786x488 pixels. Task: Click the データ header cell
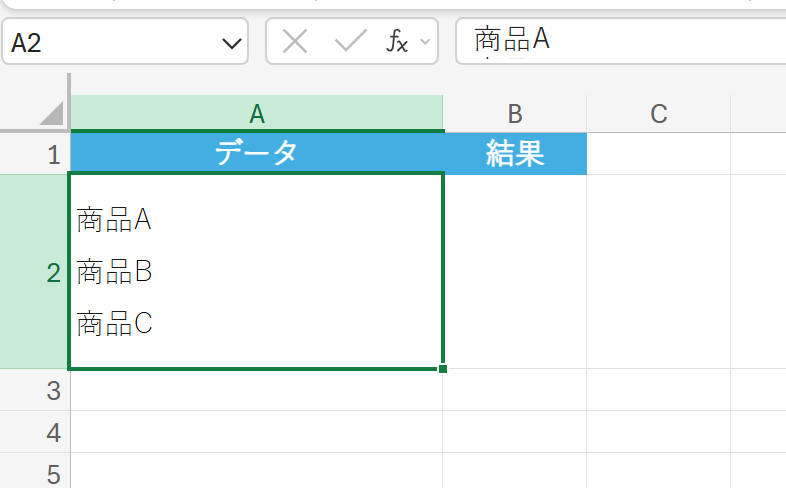(257, 154)
